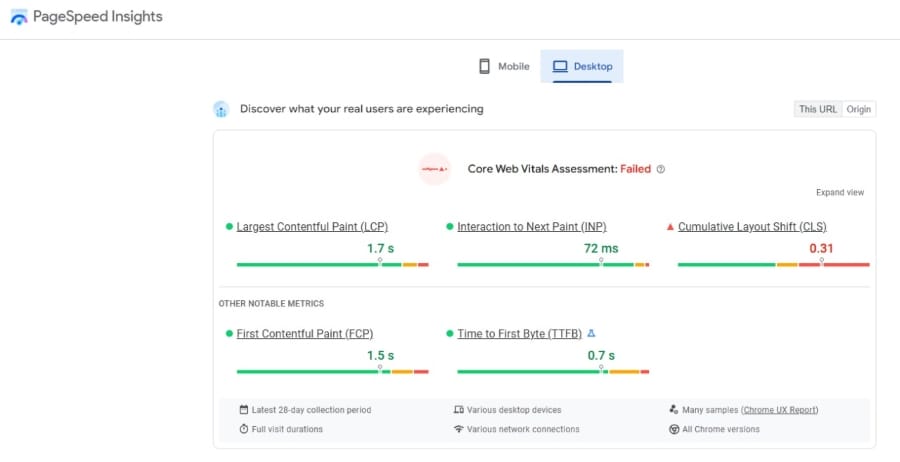The width and height of the screenshot is (900, 462).
Task: Switch to the Origin toggle option
Action: (858, 109)
